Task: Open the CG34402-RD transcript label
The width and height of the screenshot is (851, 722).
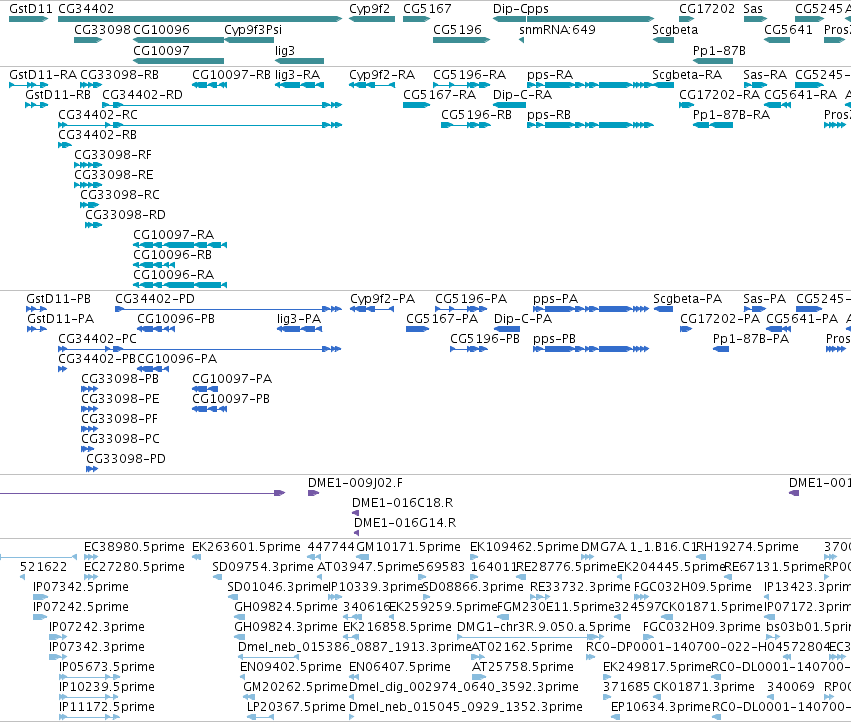Action: coord(142,94)
